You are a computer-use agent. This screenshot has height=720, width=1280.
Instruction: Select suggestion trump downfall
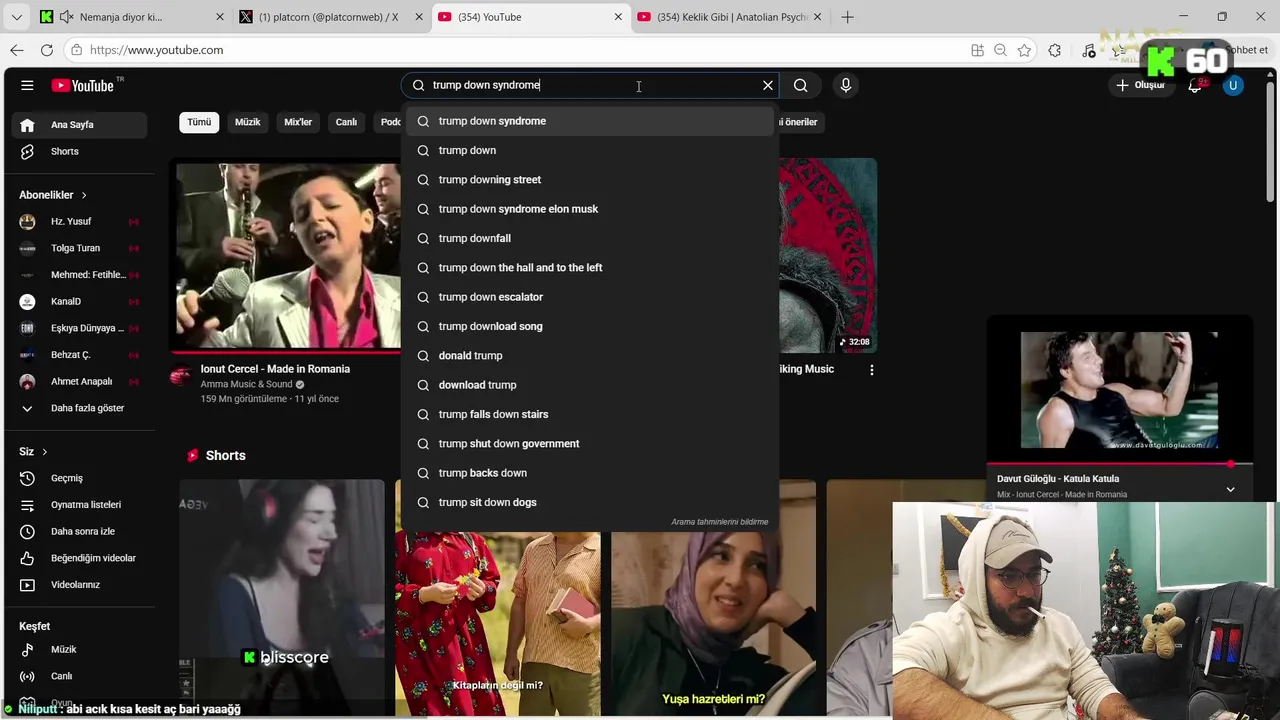(590, 238)
